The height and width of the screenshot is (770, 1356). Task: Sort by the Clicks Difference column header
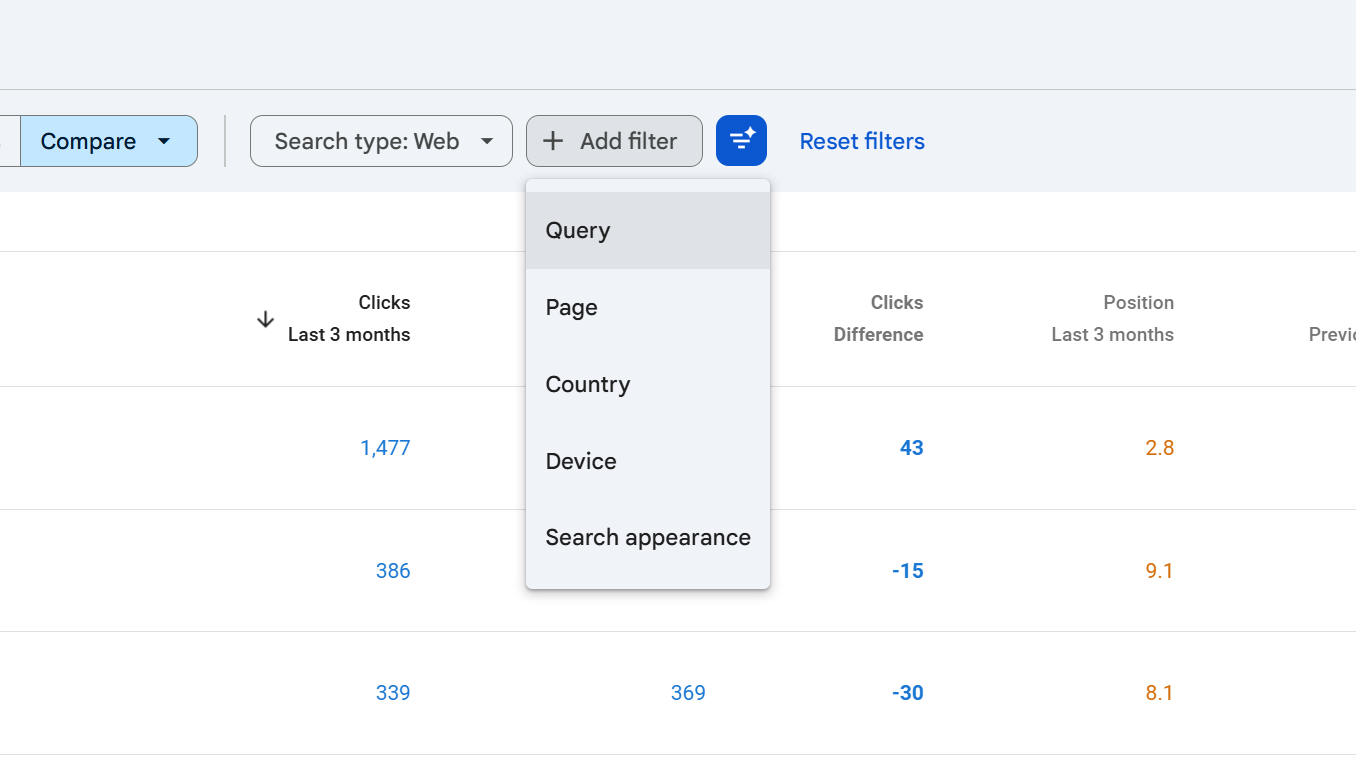[x=878, y=318]
